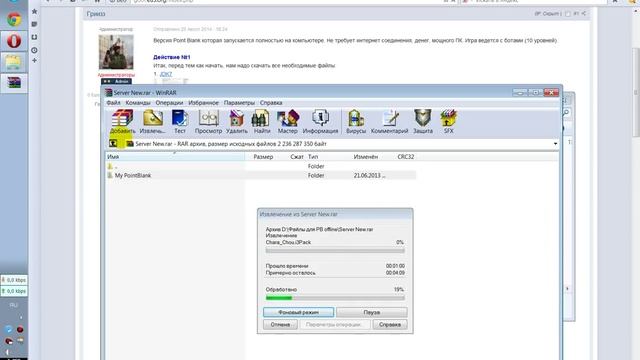Click the Справка button in extraction dialog
Screen dimensions: 640x360
(390, 324)
